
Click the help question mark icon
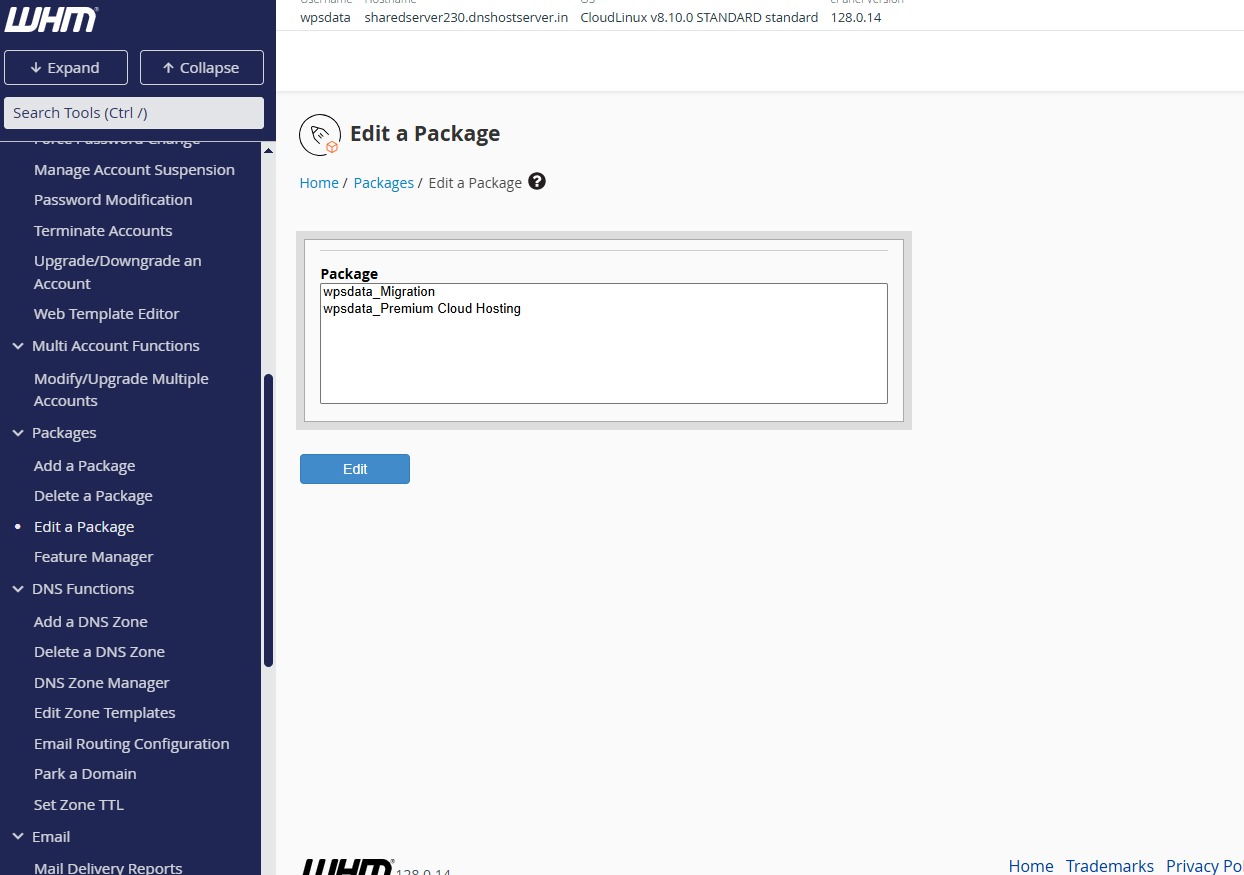click(x=537, y=182)
